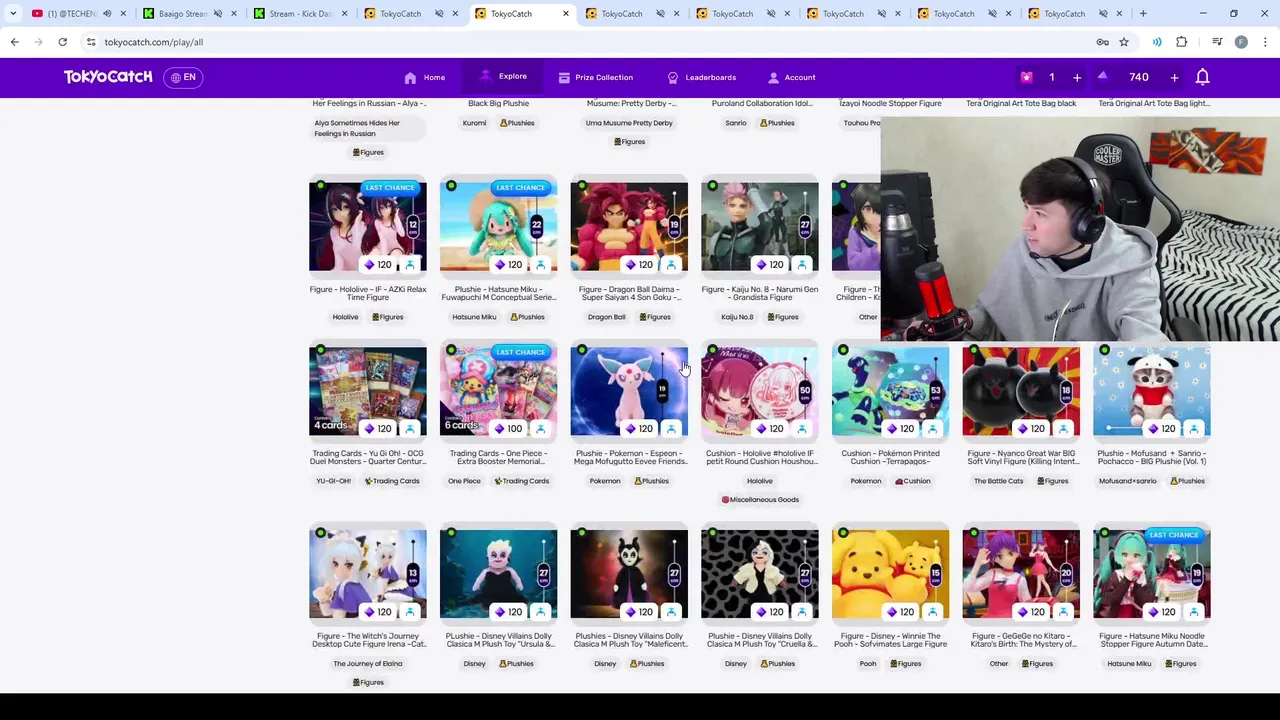Viewport: 1280px width, 720px height.
Task: View site information icon in address bar
Action: tap(90, 42)
